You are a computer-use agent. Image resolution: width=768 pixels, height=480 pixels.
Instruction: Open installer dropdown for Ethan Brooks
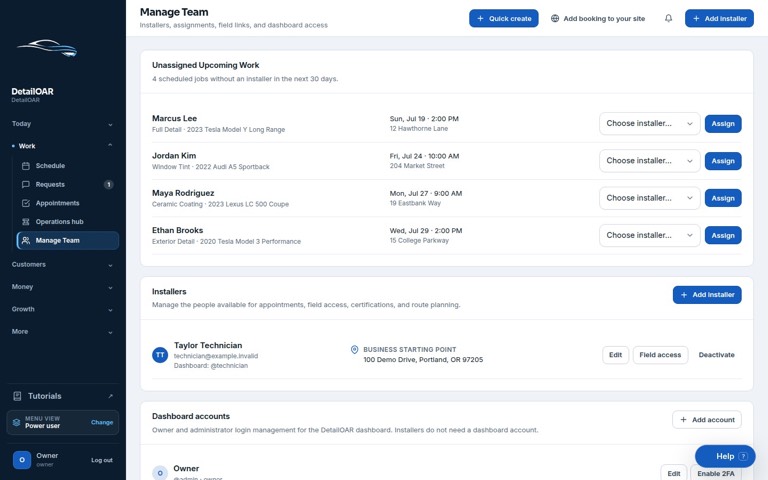[x=649, y=235]
